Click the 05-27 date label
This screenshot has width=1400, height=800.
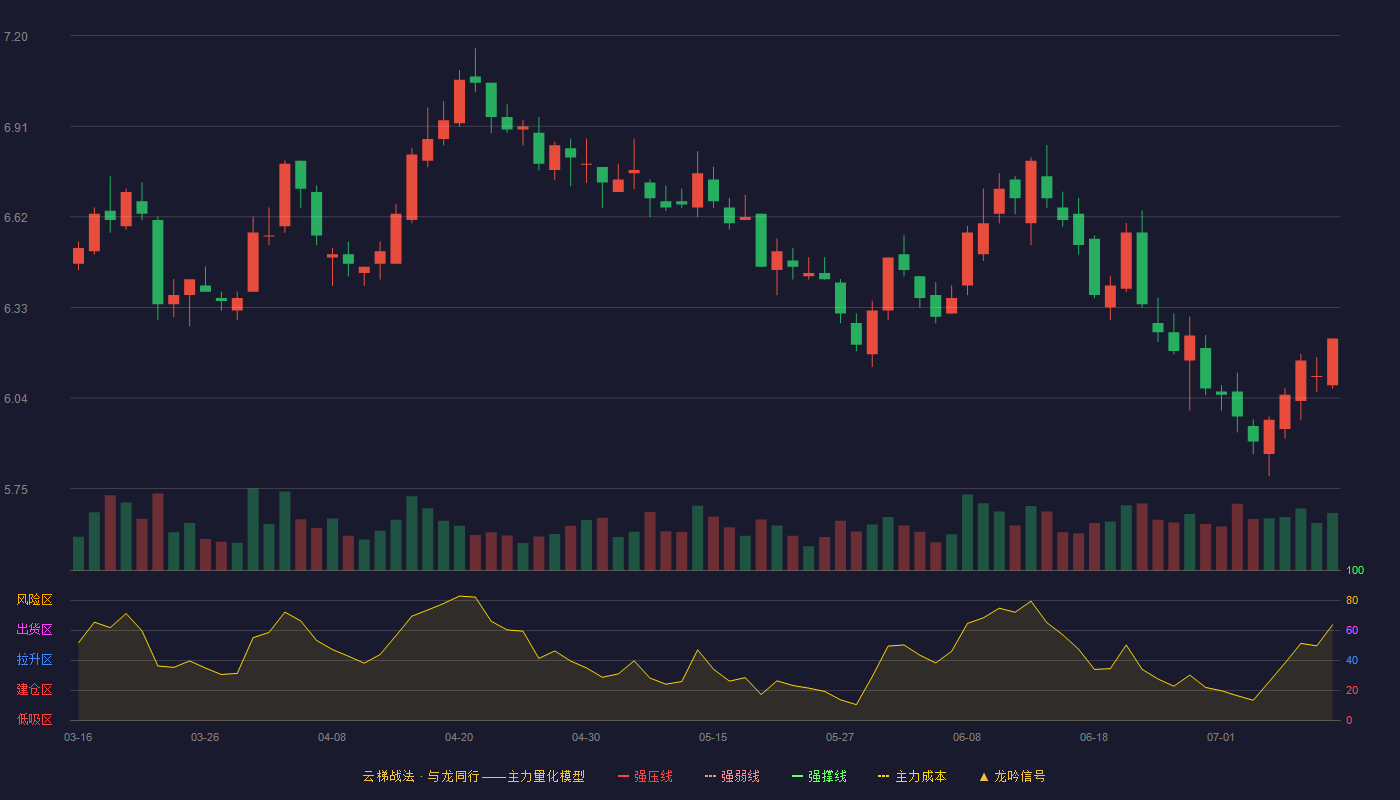[840, 737]
